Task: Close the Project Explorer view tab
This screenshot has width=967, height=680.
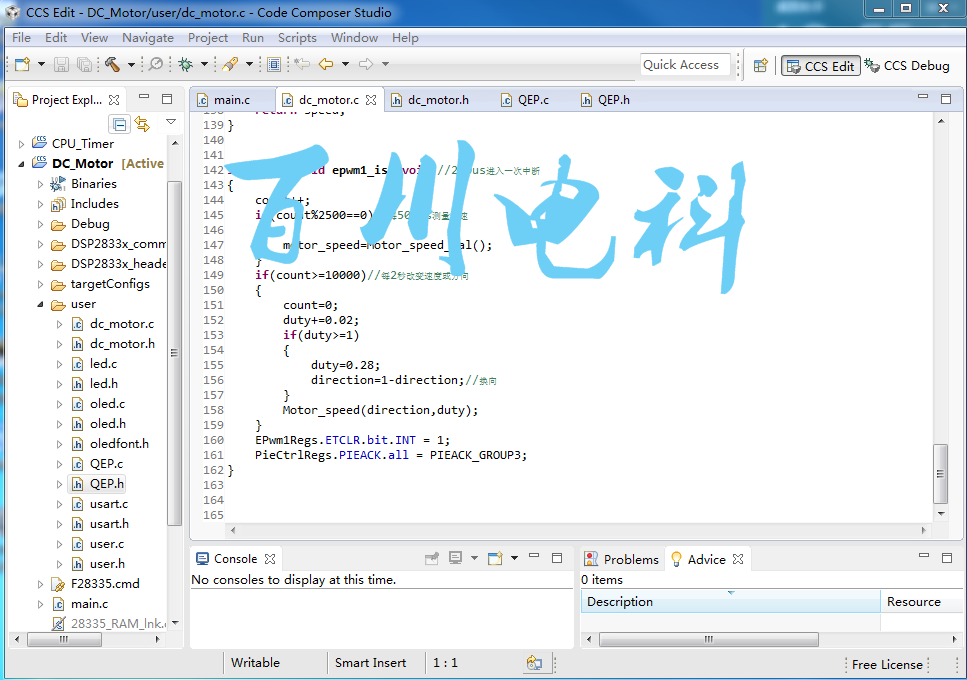Action: (x=114, y=99)
